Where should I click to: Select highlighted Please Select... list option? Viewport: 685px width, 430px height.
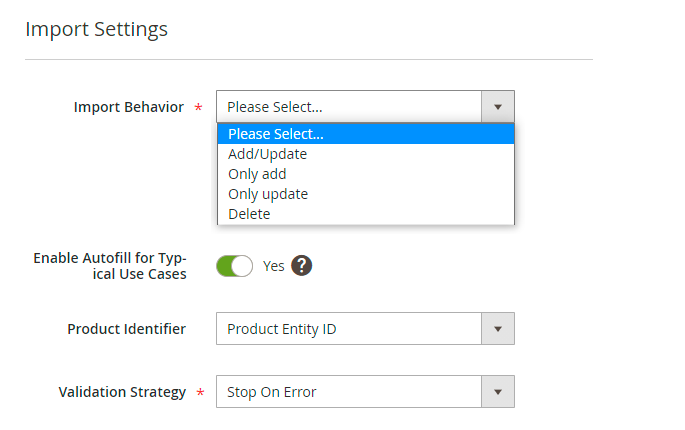(275, 134)
